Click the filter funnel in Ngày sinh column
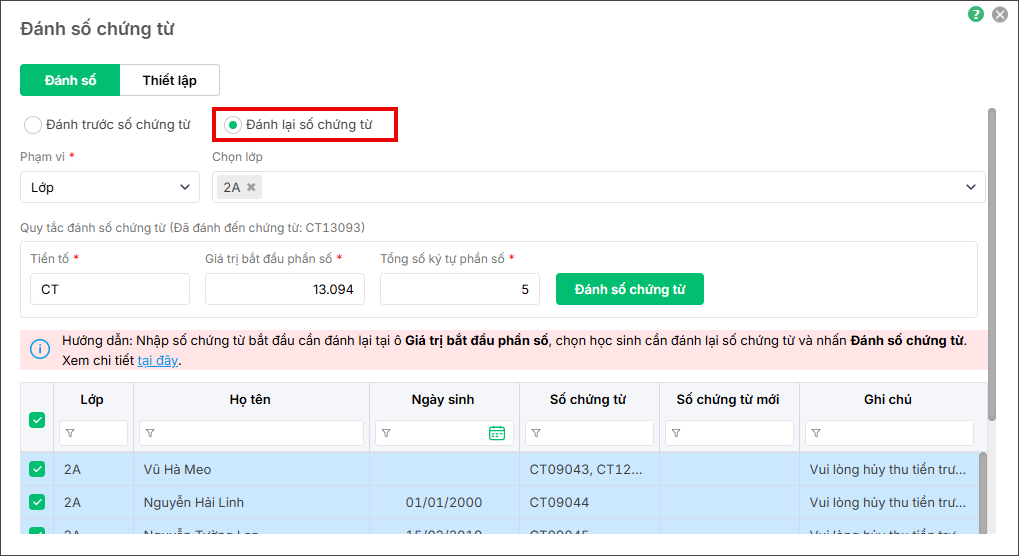 click(386, 433)
